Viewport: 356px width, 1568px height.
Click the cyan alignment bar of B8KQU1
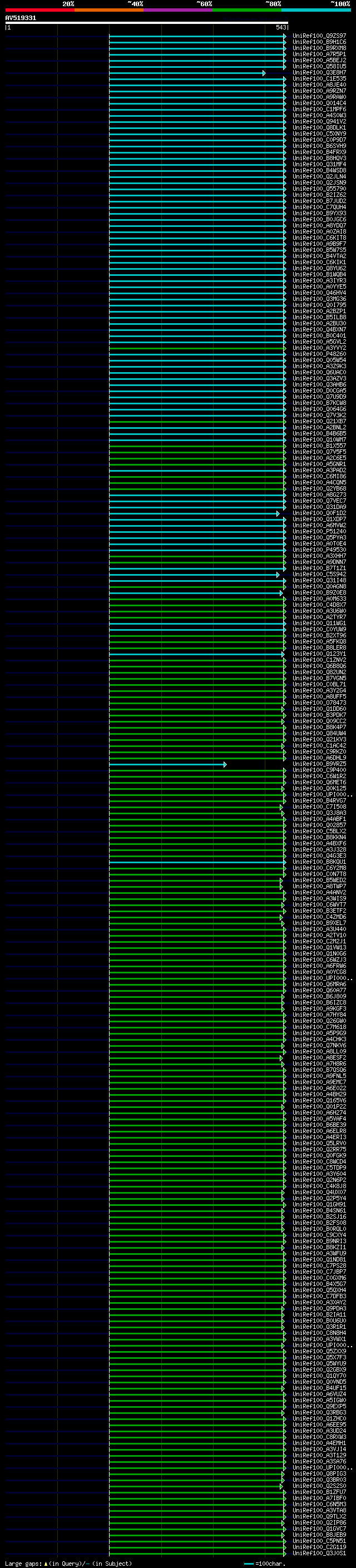pyautogui.click(x=197, y=862)
